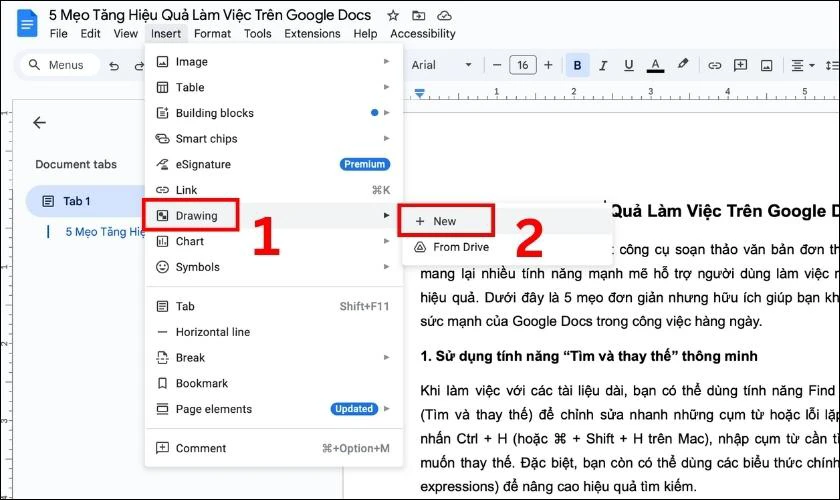Check cloud save status icon
Image resolution: width=840 pixels, height=500 pixels.
click(x=444, y=16)
